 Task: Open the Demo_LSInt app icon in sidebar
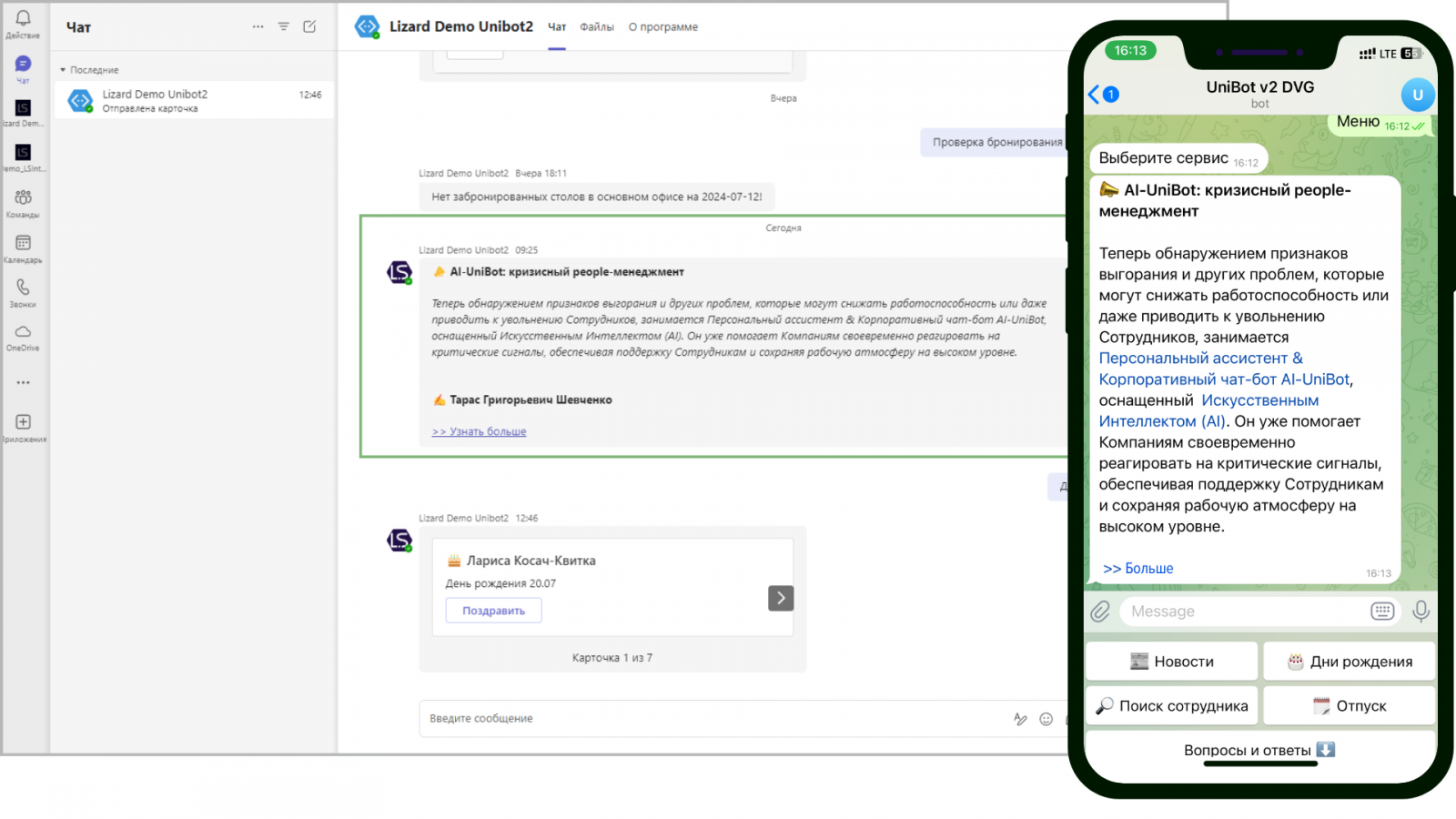point(23,152)
